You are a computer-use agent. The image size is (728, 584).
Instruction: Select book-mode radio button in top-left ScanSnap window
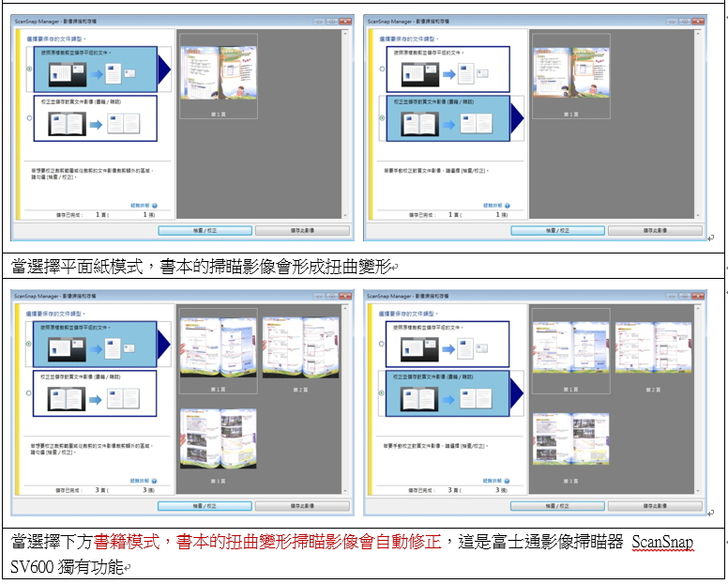pyautogui.click(x=30, y=118)
